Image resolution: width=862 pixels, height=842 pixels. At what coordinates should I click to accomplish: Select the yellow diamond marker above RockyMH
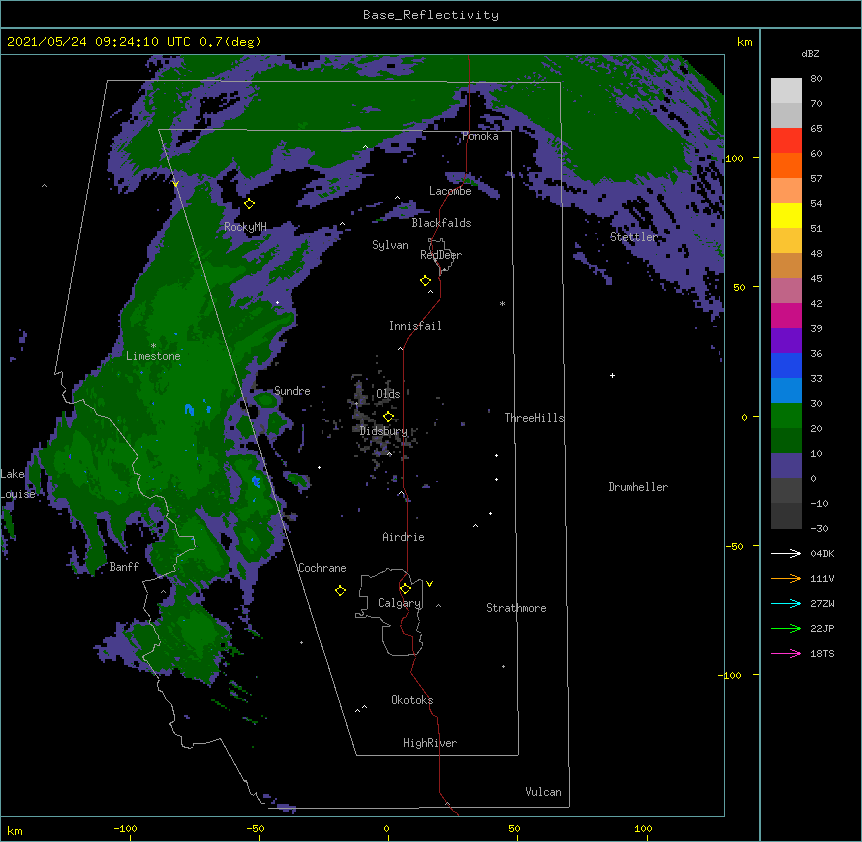click(x=250, y=204)
